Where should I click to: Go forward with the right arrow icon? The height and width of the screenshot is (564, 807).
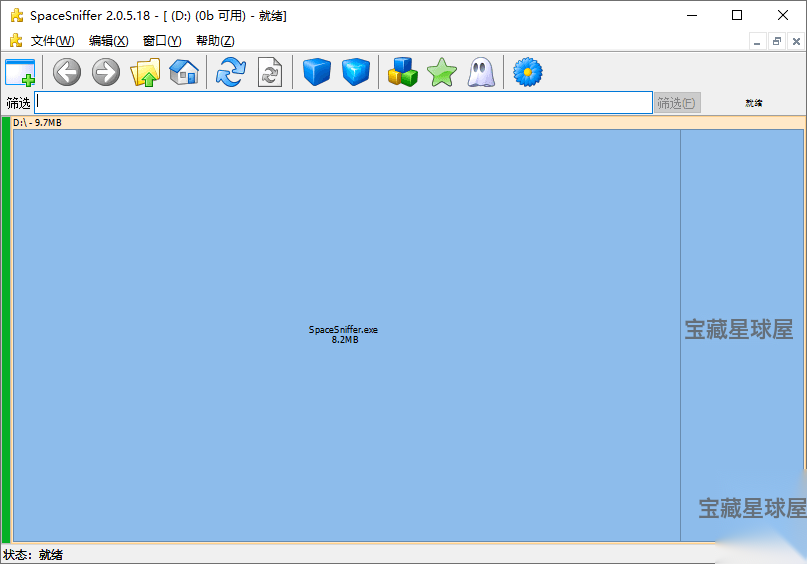tap(106, 72)
